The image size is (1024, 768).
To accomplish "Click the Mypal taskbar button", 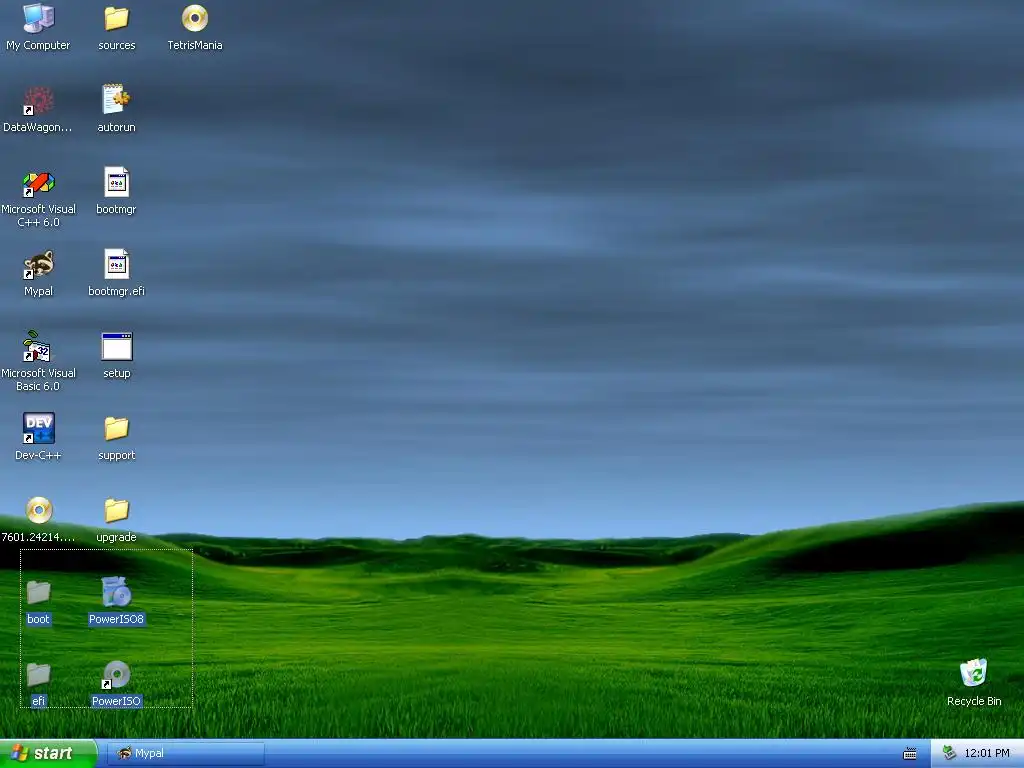I will 185,753.
